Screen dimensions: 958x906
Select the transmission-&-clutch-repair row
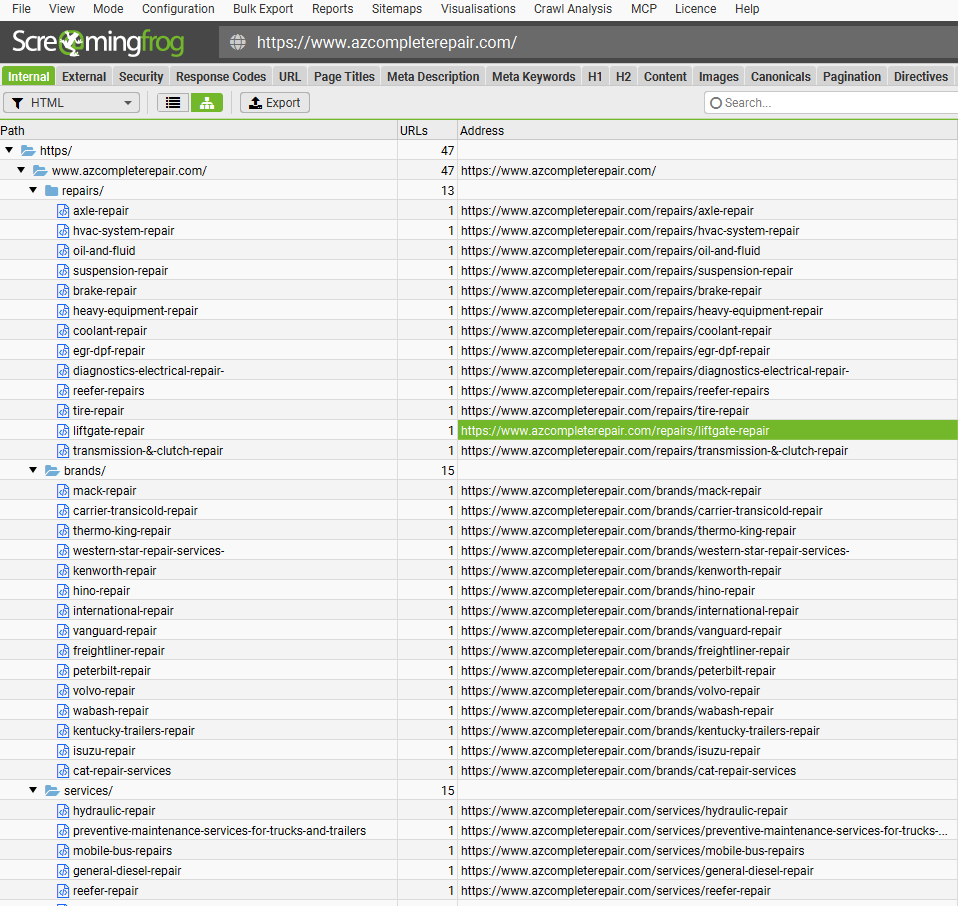click(479, 451)
